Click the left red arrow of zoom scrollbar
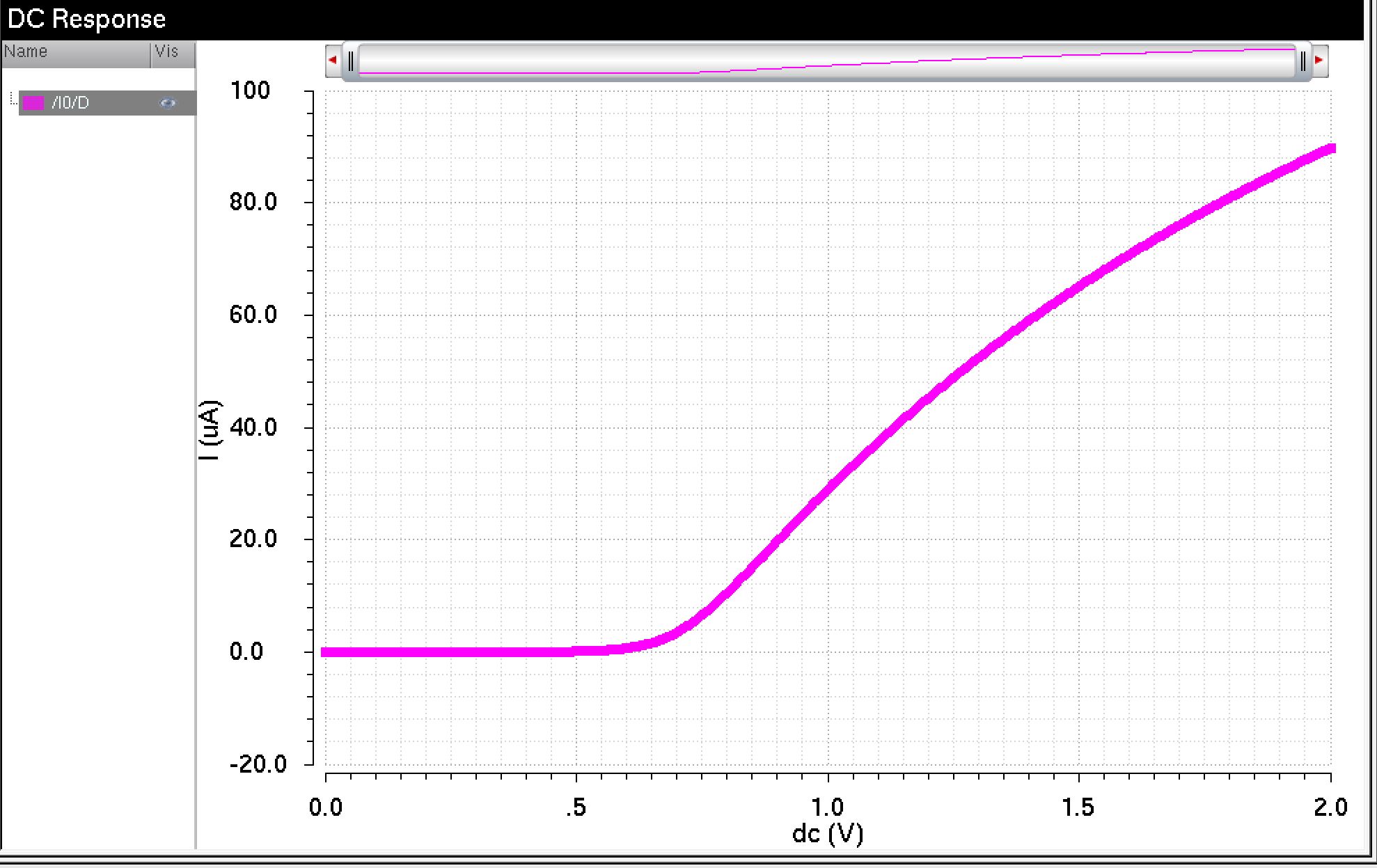The width and height of the screenshot is (1377, 868). coord(333,60)
